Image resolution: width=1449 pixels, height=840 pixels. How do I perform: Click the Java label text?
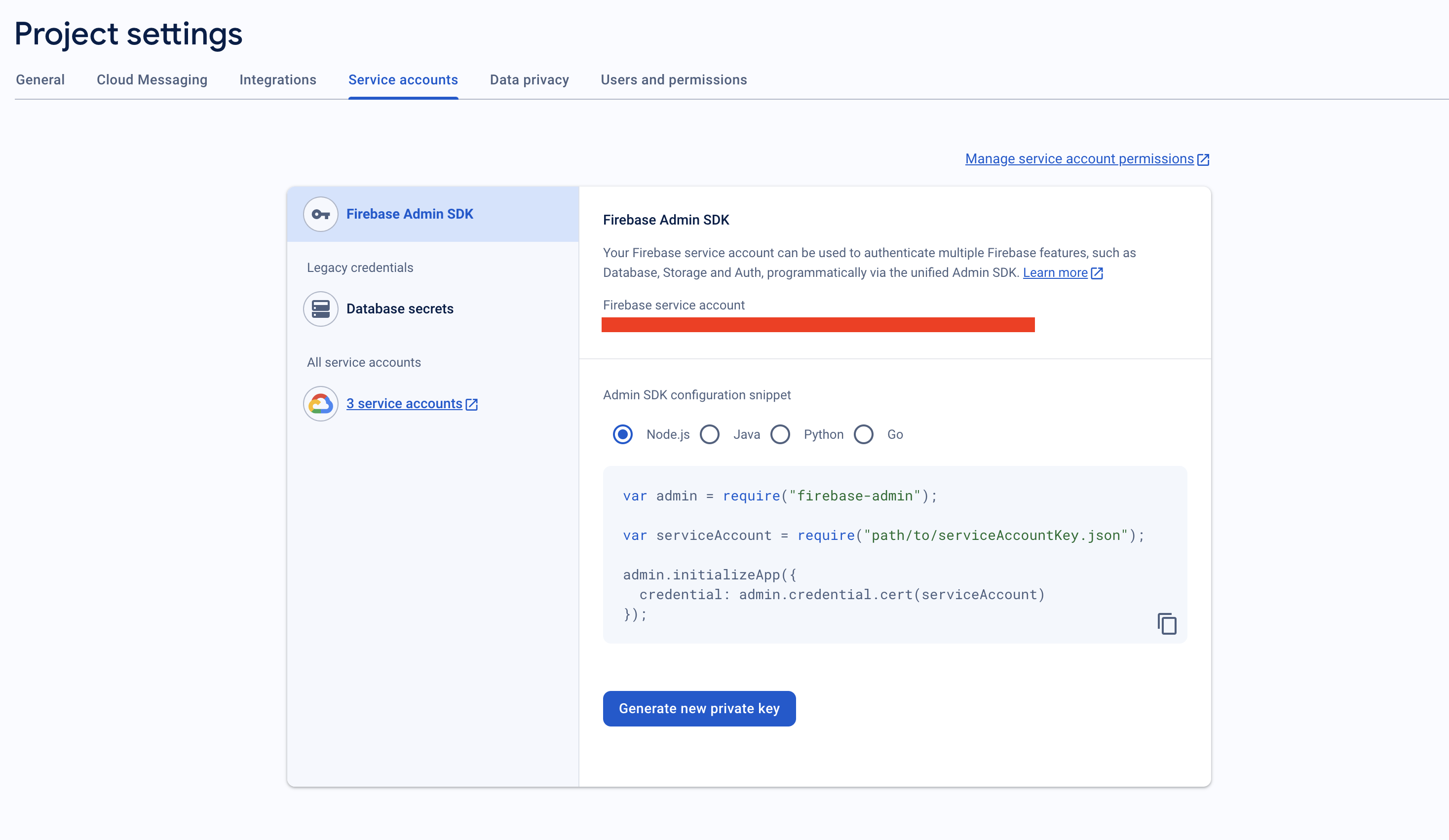[746, 435]
